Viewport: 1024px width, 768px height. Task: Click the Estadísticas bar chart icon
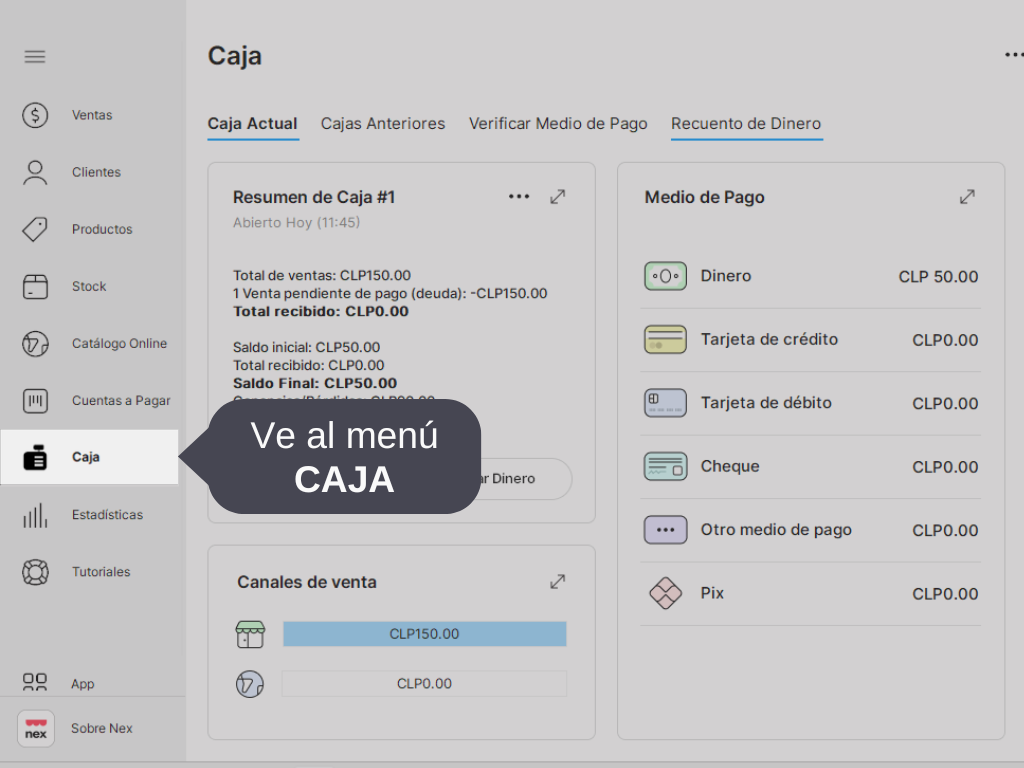pos(35,515)
